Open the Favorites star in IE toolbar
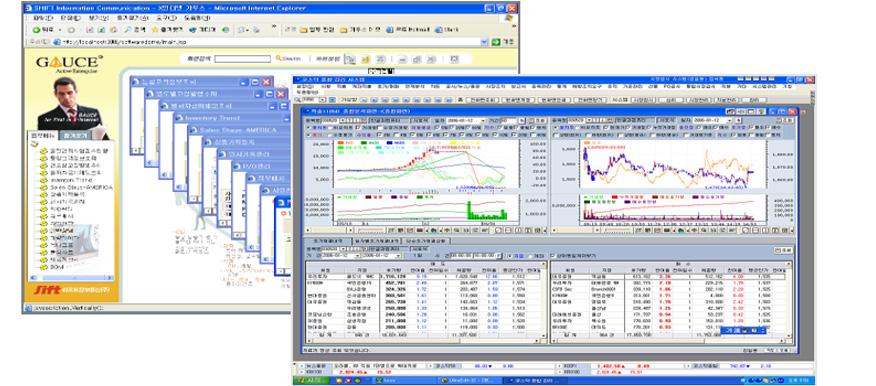 167,29
